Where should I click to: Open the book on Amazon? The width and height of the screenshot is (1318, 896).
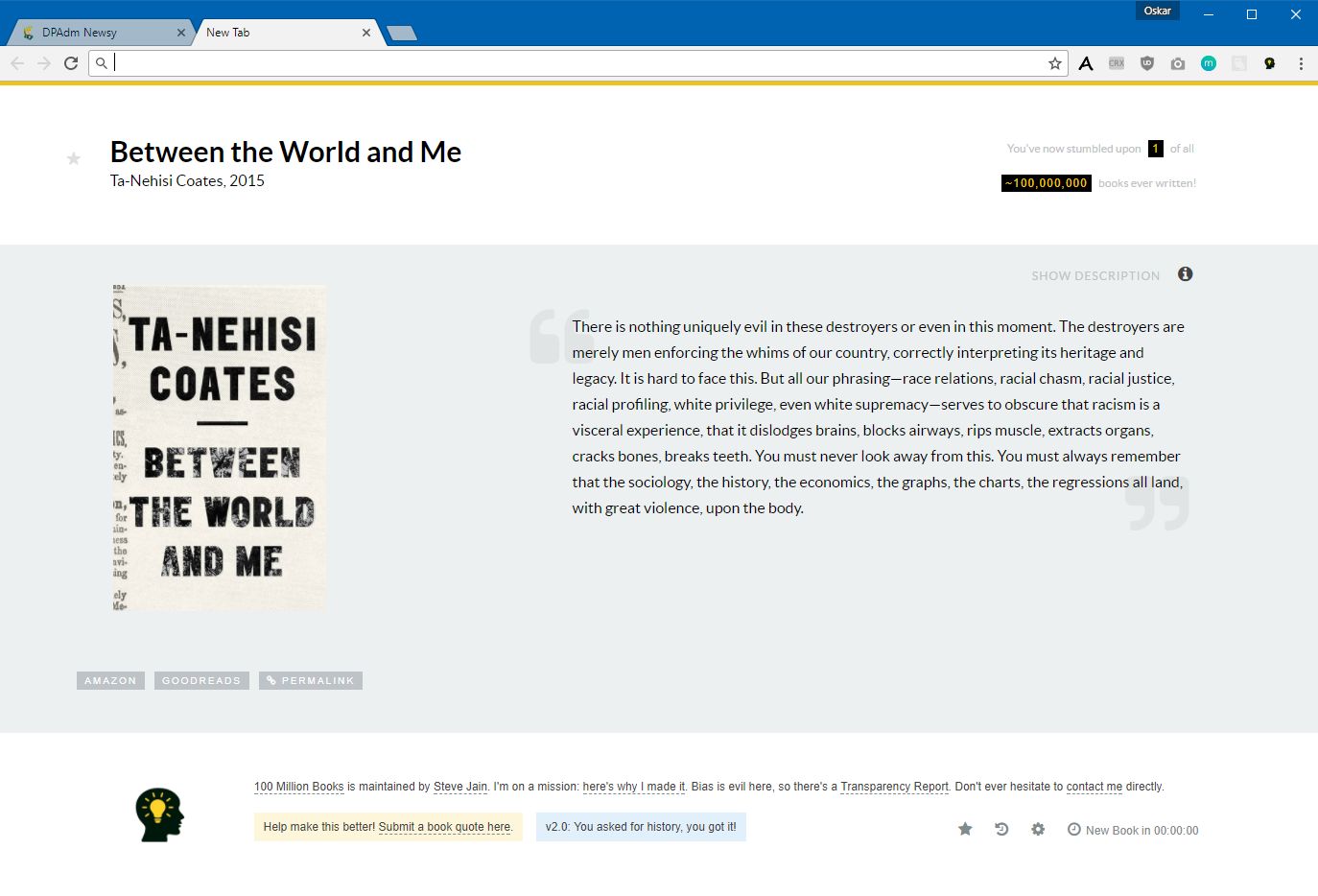pyautogui.click(x=110, y=681)
